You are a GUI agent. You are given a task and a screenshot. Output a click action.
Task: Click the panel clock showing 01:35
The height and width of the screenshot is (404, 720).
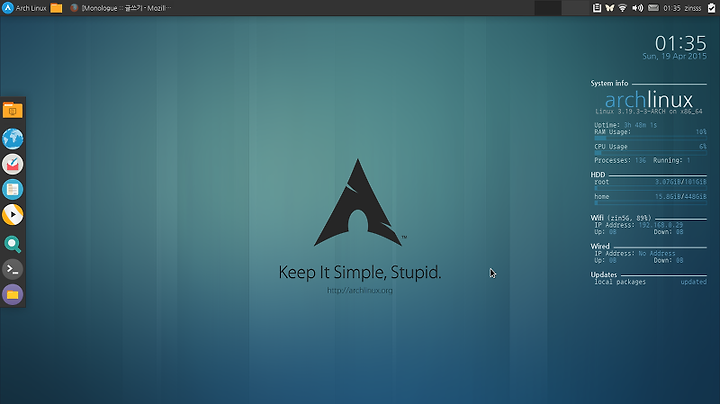[x=672, y=8]
